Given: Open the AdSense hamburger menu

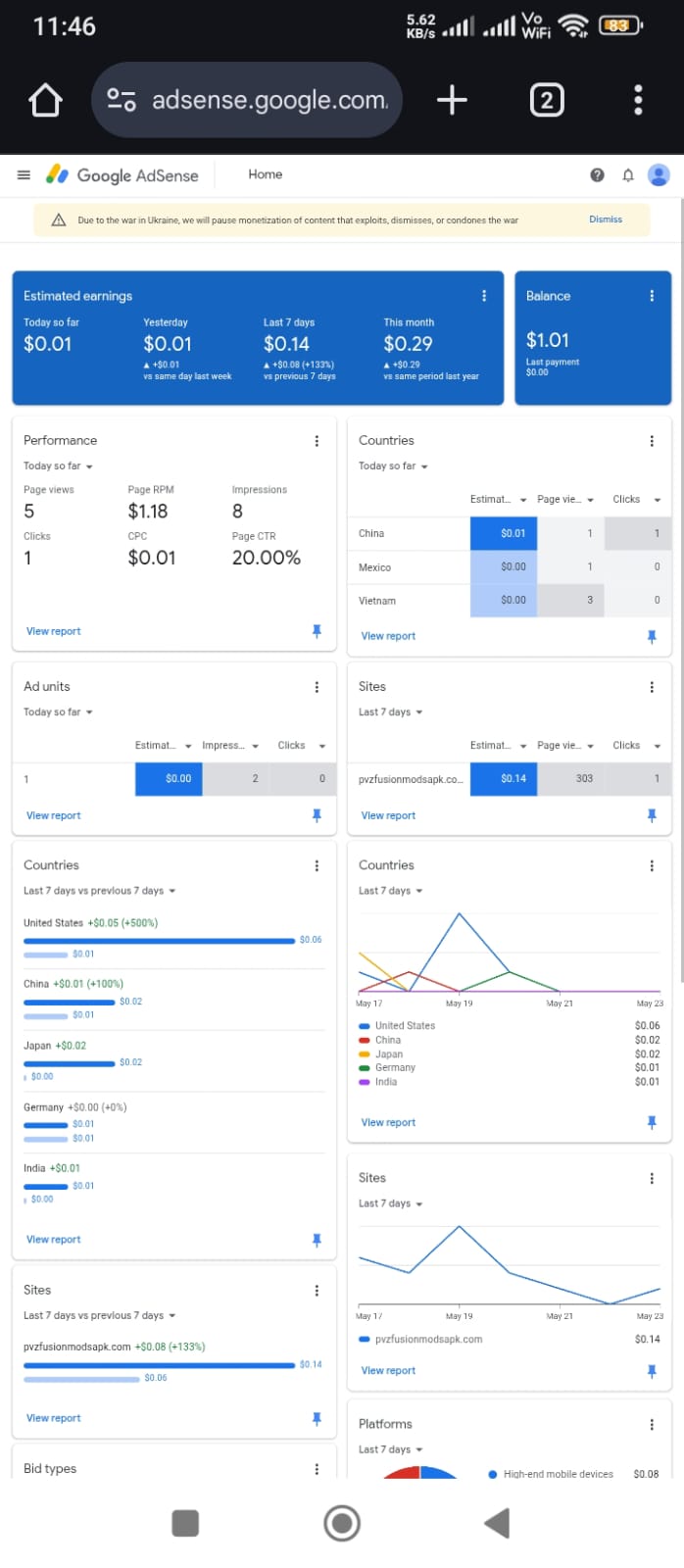Looking at the screenshot, I should pos(24,174).
